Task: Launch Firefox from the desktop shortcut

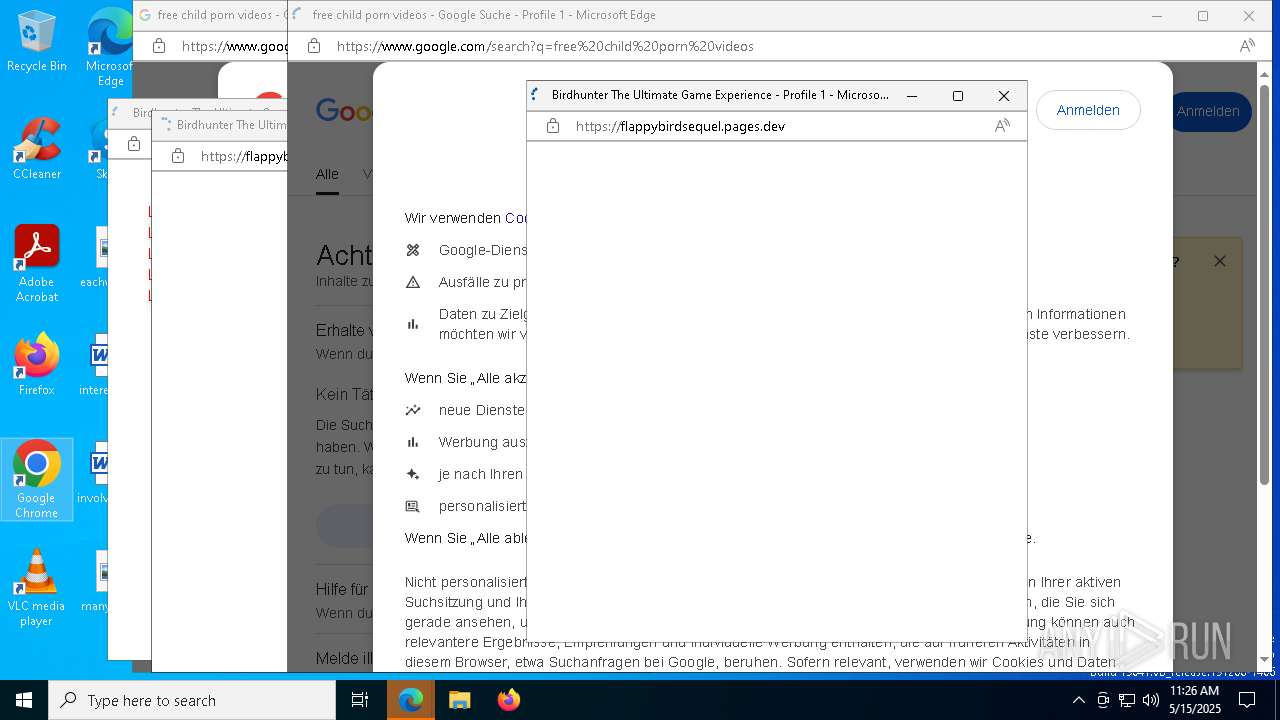Action: (x=37, y=365)
